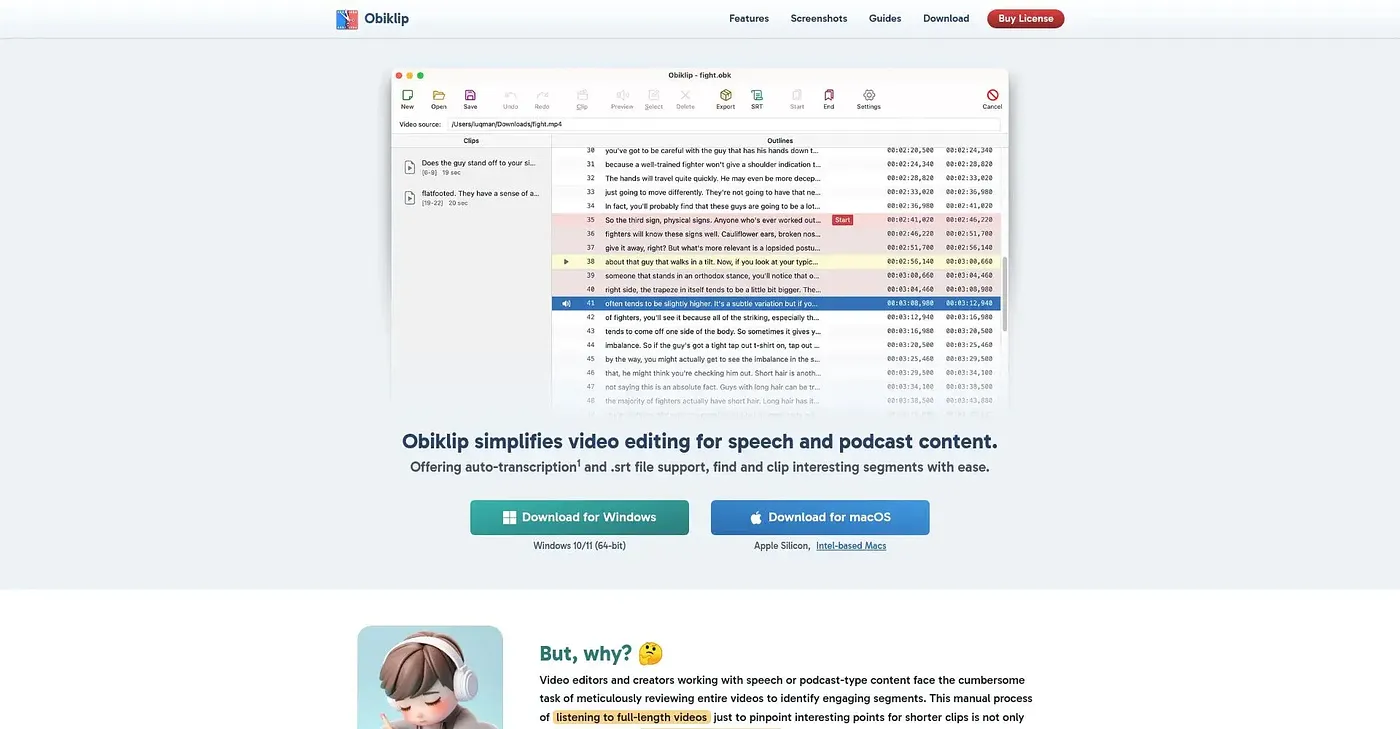Click the end timestamp 00:03:12,940 on row 41
This screenshot has width=1400, height=729.
[x=969, y=303]
